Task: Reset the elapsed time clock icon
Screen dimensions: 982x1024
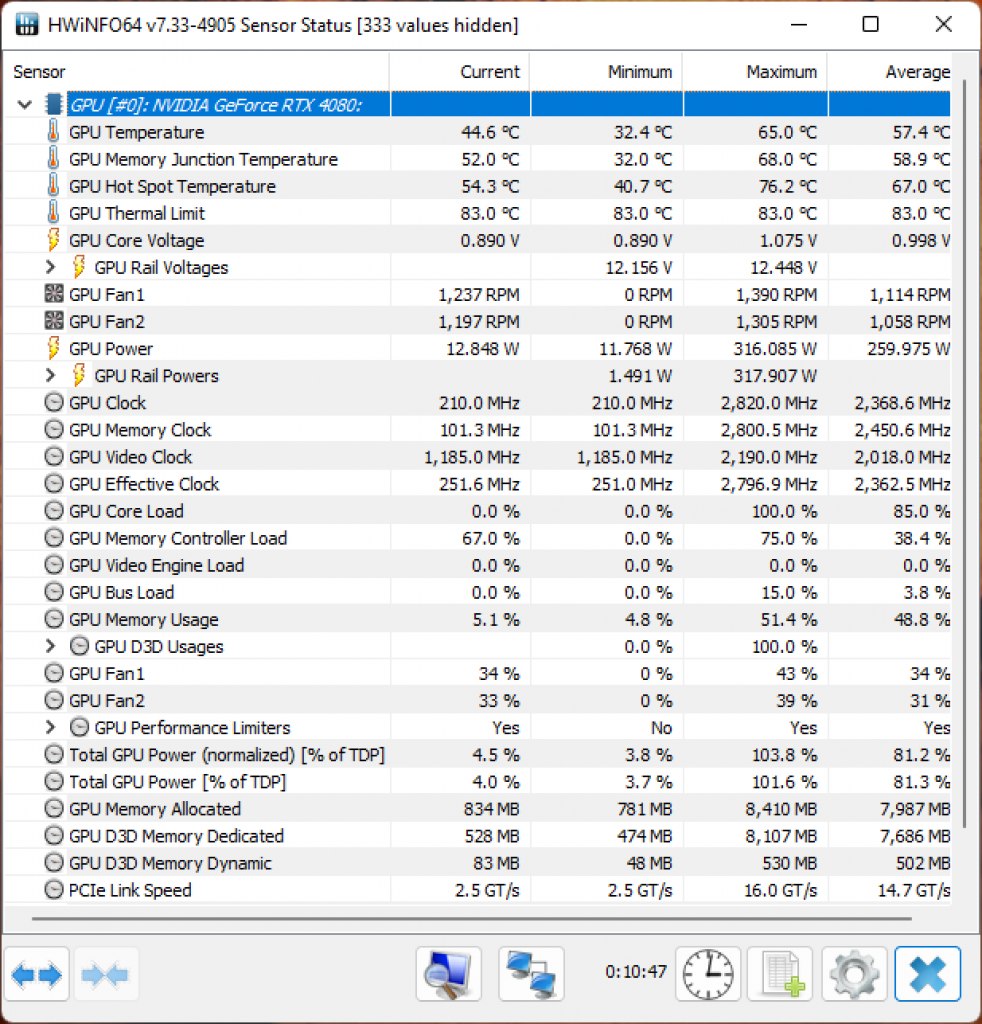Action: tap(708, 974)
